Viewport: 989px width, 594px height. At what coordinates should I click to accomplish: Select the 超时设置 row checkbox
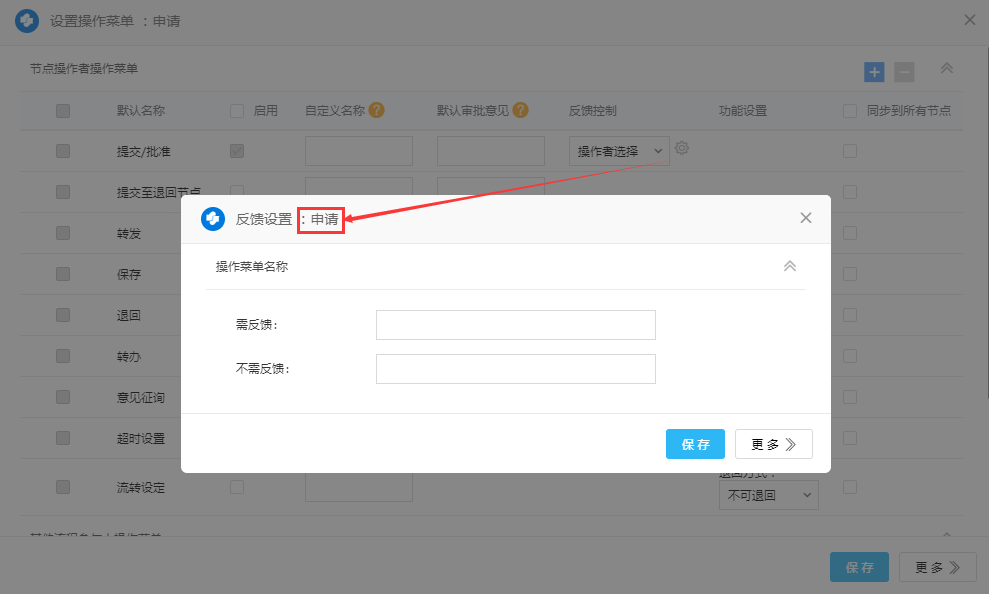[63, 438]
